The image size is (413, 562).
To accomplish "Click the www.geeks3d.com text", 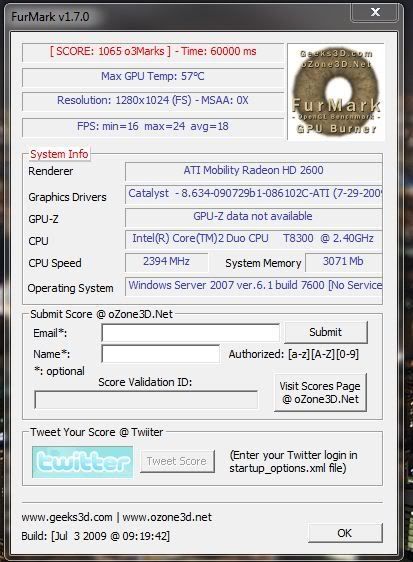I will pyautogui.click(x=67, y=517).
